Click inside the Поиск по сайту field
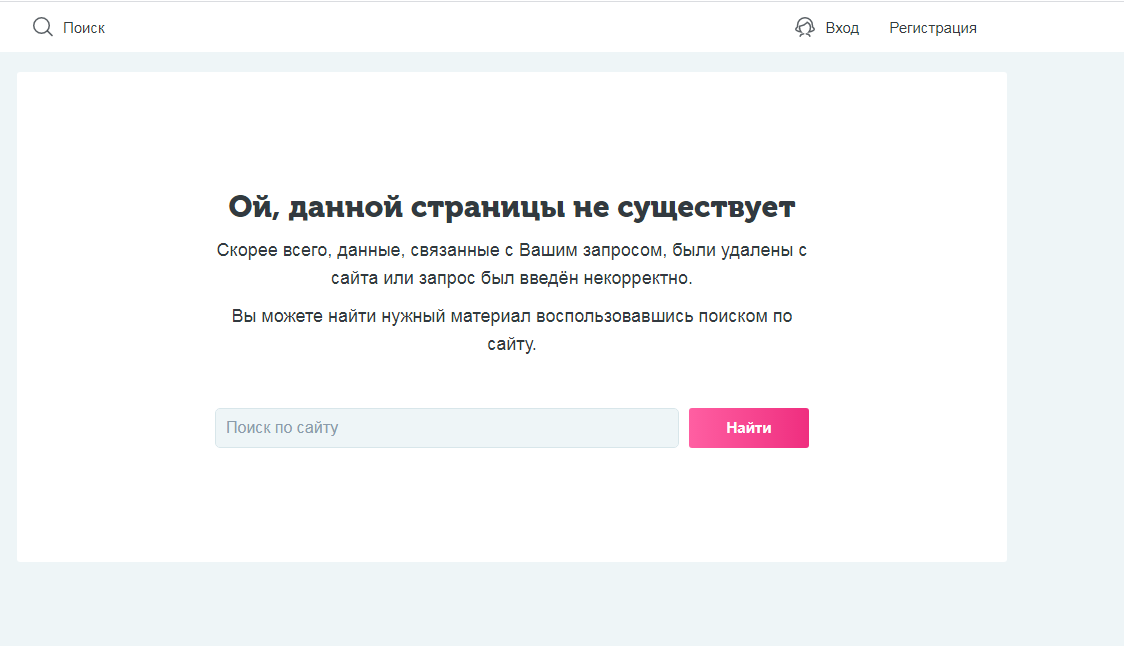 (447, 427)
